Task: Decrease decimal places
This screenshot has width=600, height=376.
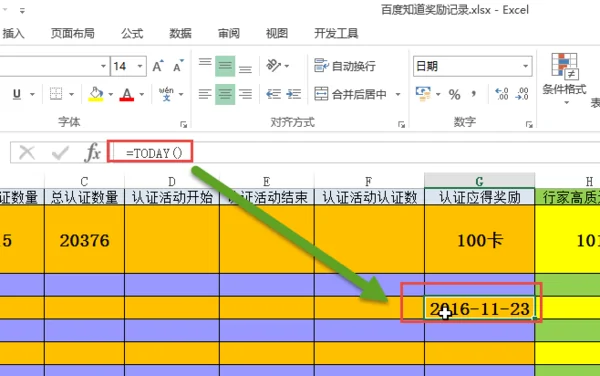Action: (522, 94)
